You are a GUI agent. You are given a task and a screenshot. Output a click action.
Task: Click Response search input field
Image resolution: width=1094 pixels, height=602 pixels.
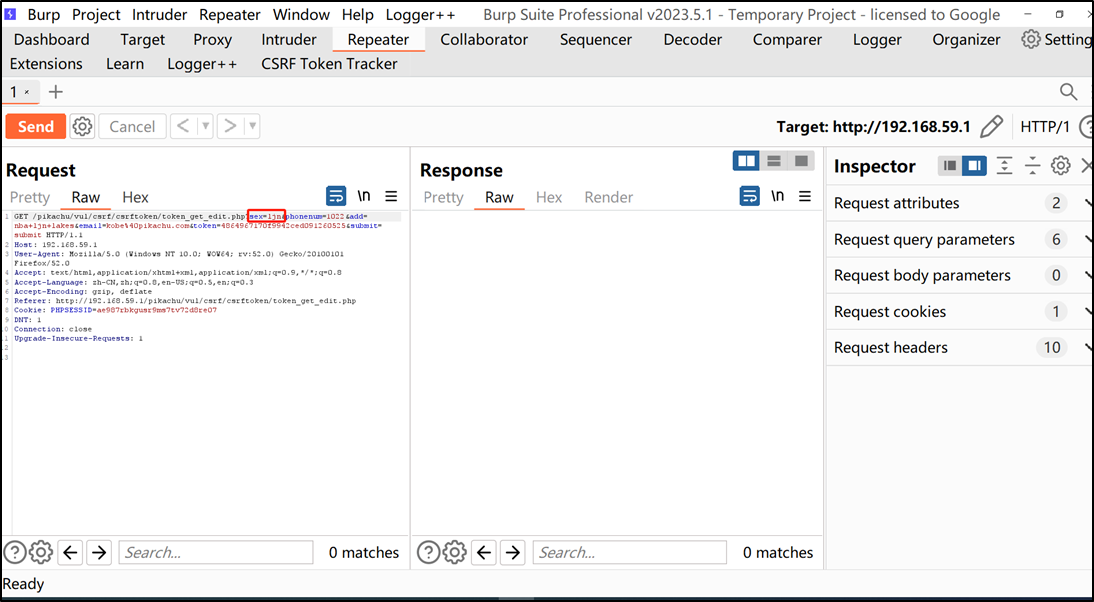click(x=629, y=552)
